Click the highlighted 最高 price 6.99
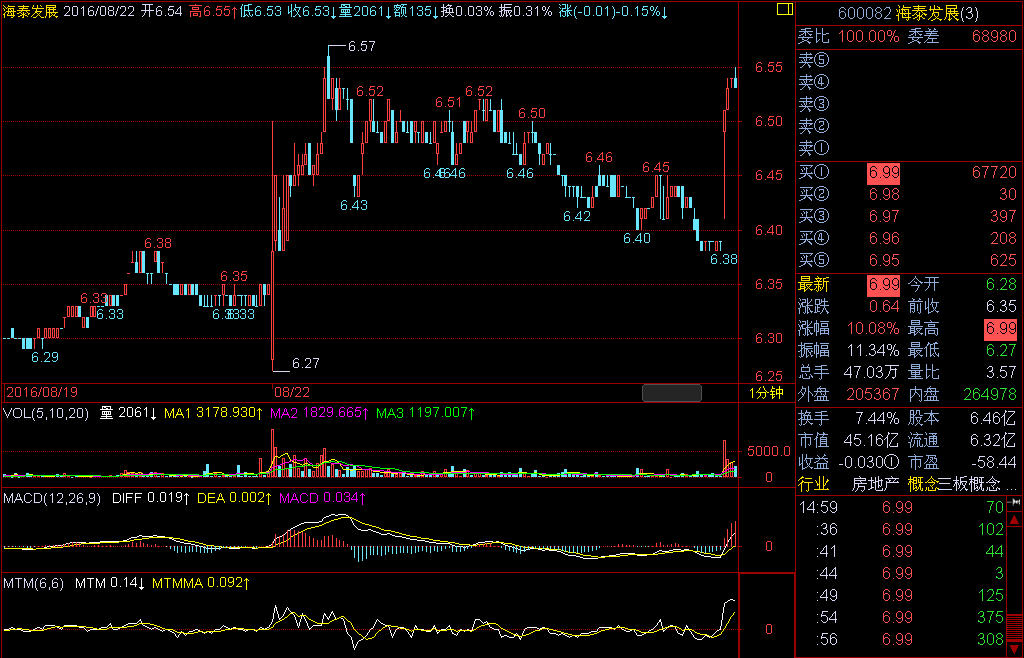The image size is (1024, 658). pyautogui.click(x=1000, y=328)
